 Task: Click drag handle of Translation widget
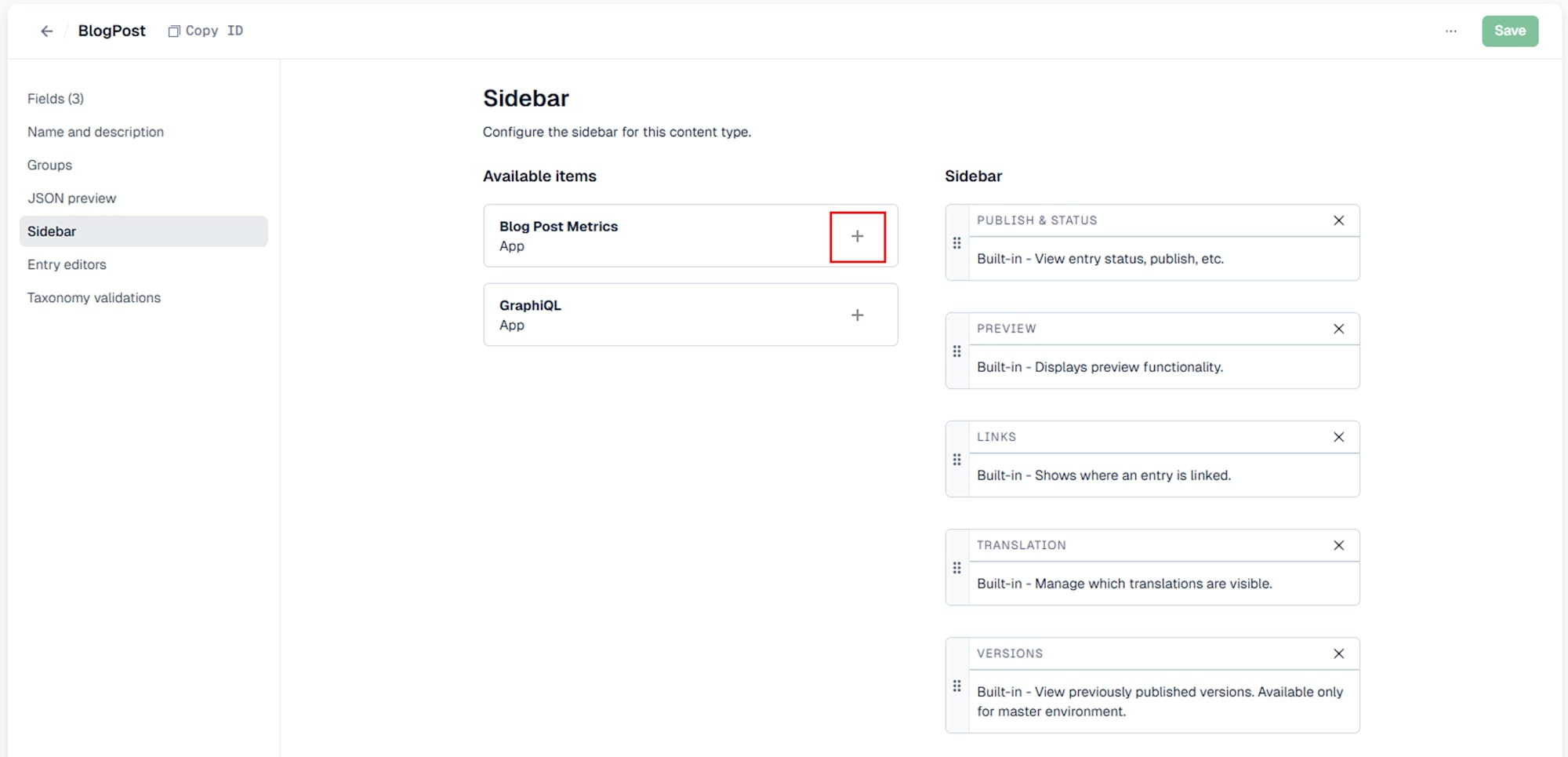(x=956, y=568)
